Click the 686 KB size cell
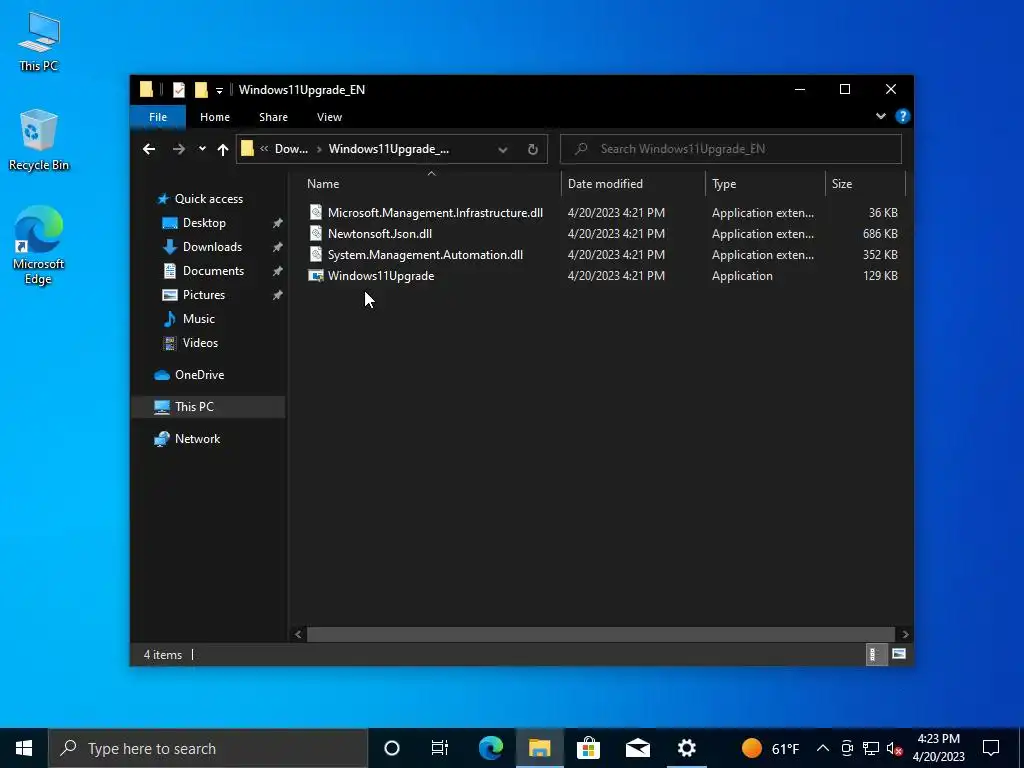The width and height of the screenshot is (1024, 768). [x=880, y=234]
